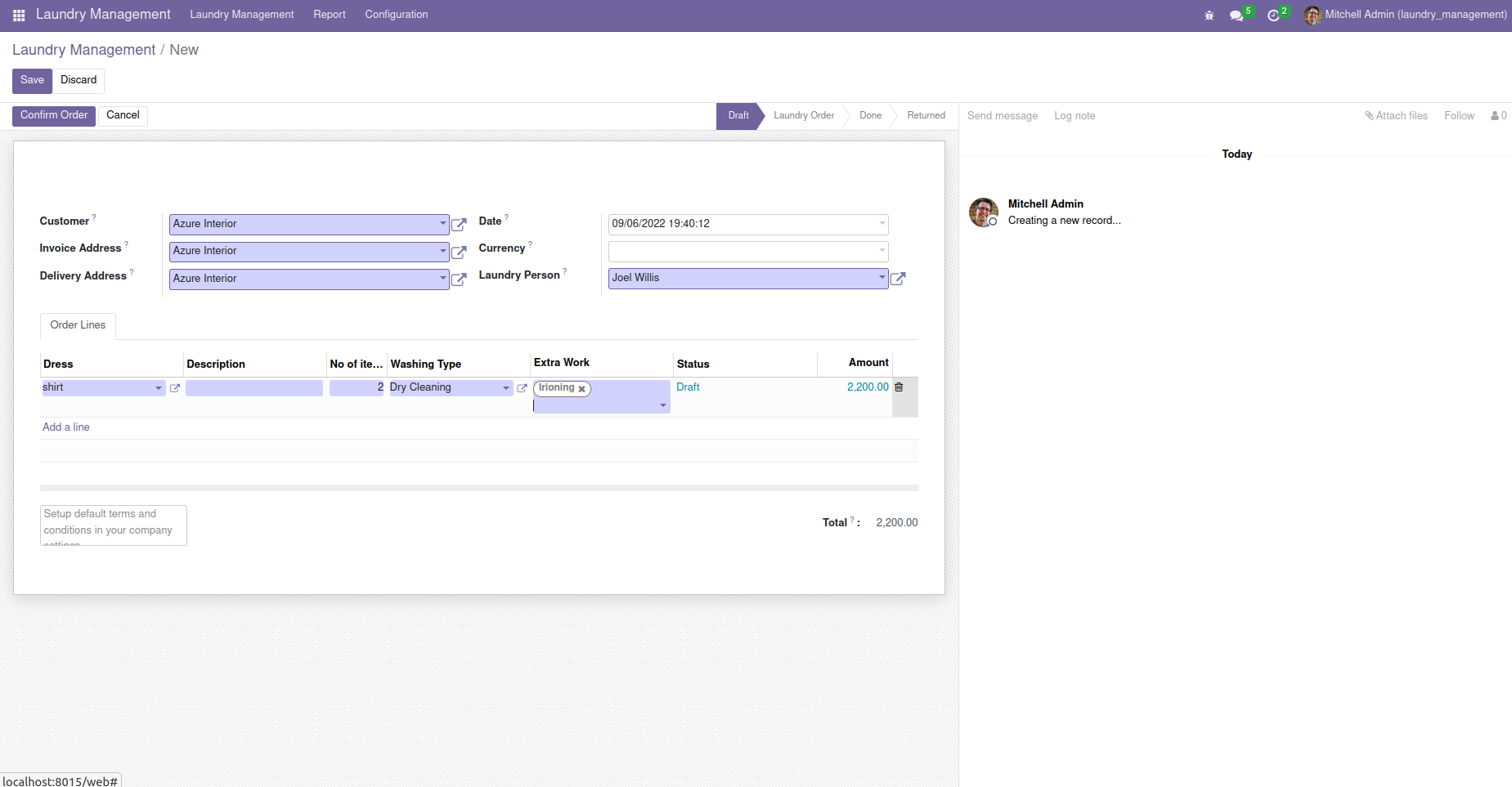Open the apps grid home menu
Screen dimensions: 1512x787
19,15
